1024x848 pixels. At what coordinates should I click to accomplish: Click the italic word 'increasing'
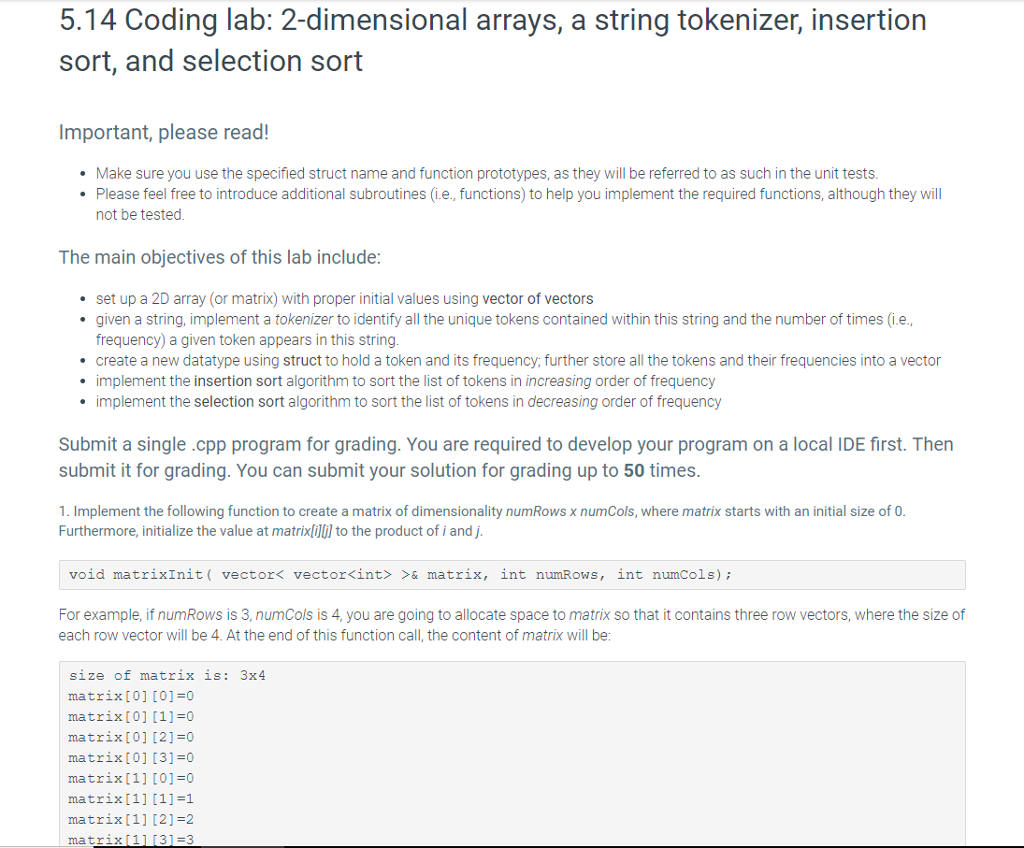pos(558,381)
